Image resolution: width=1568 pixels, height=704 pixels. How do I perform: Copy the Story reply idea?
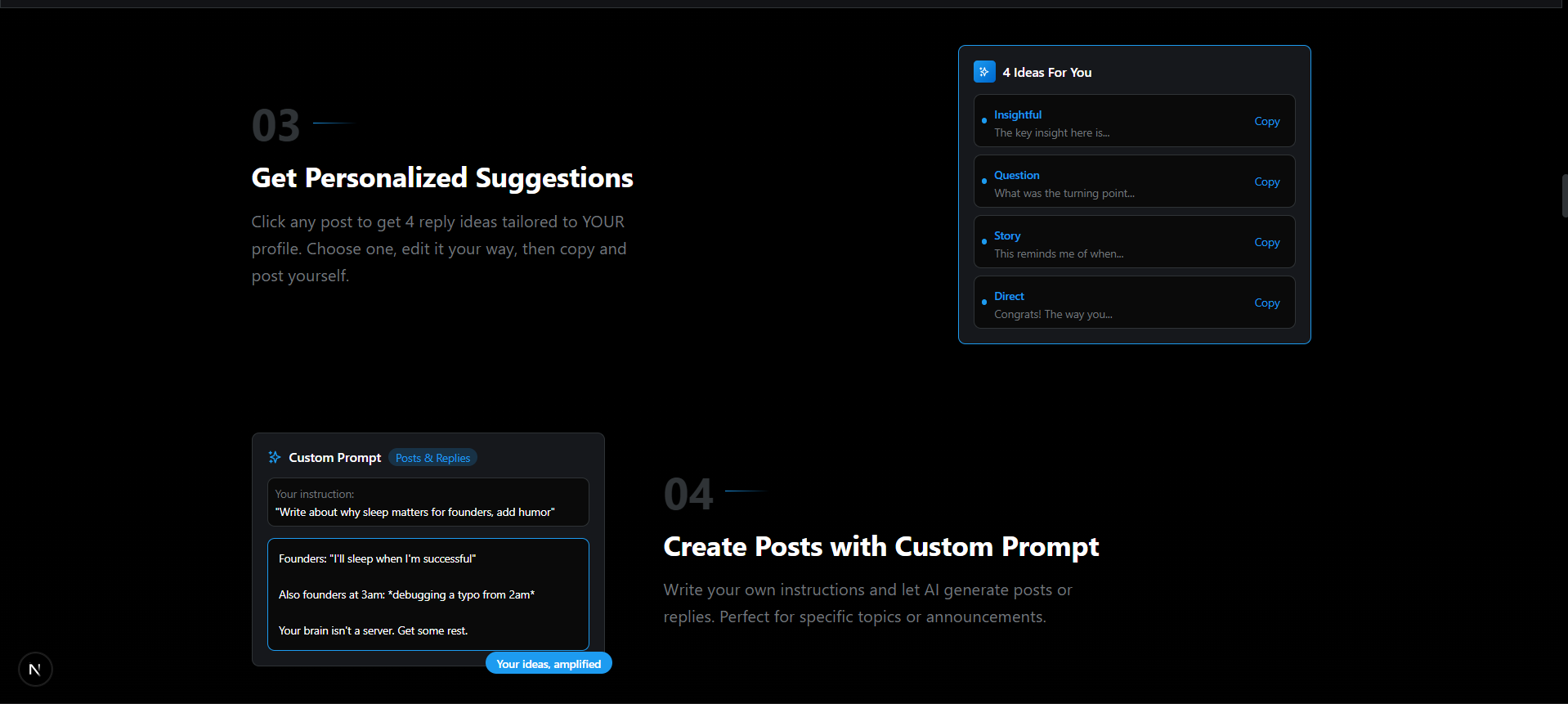coord(1267,242)
